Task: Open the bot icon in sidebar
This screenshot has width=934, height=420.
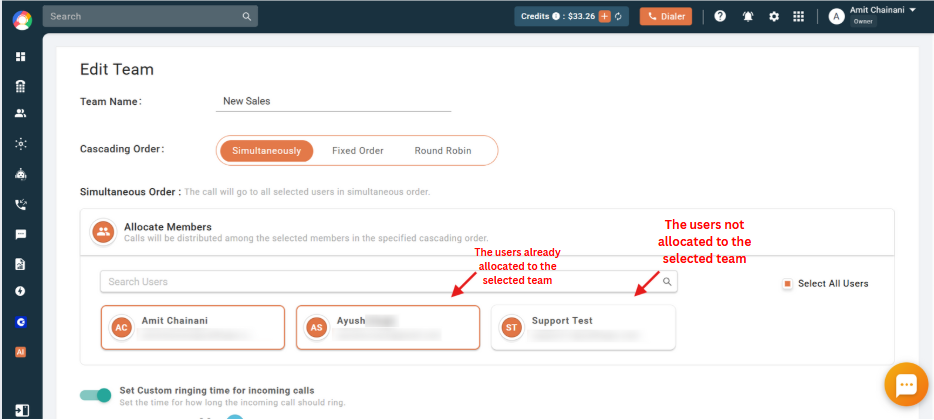Action: 21,175
